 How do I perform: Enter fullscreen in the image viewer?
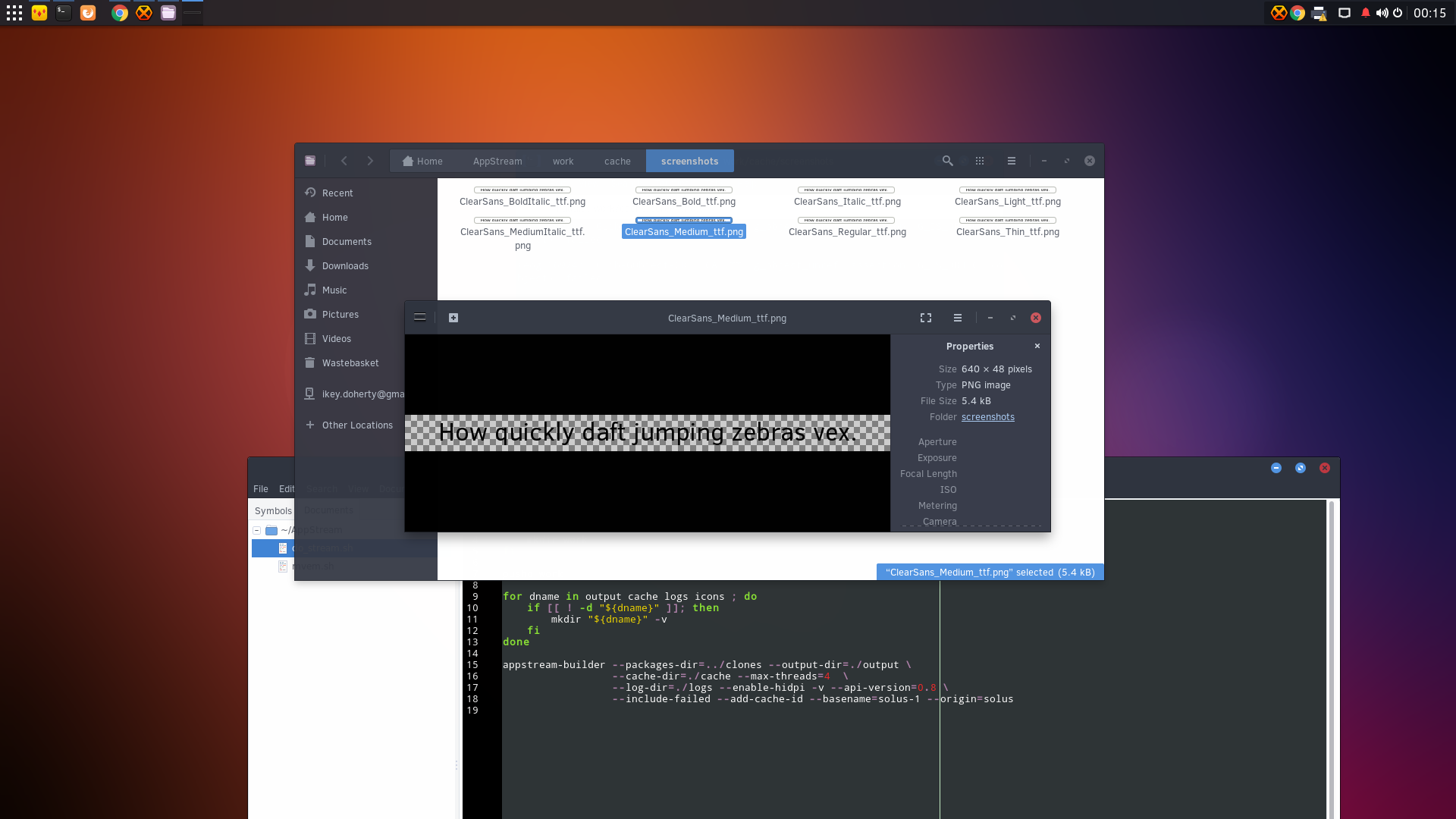coord(926,318)
